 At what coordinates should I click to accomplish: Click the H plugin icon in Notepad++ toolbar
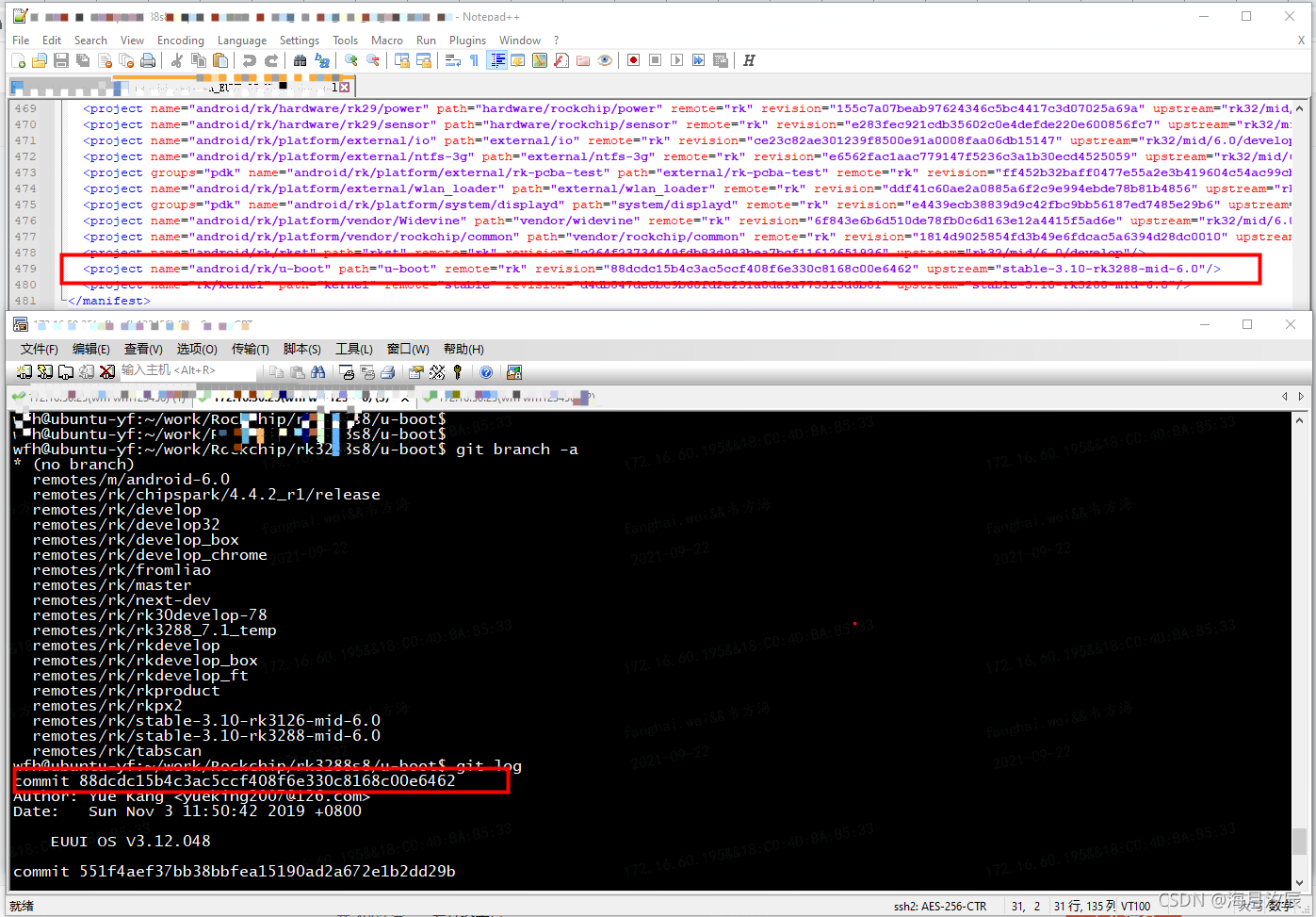point(749,60)
